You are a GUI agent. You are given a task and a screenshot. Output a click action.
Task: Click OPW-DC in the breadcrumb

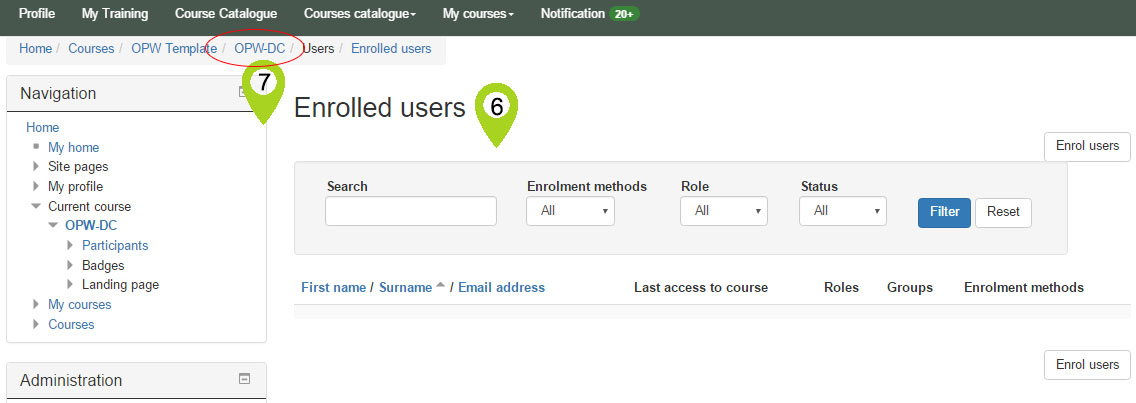259,48
